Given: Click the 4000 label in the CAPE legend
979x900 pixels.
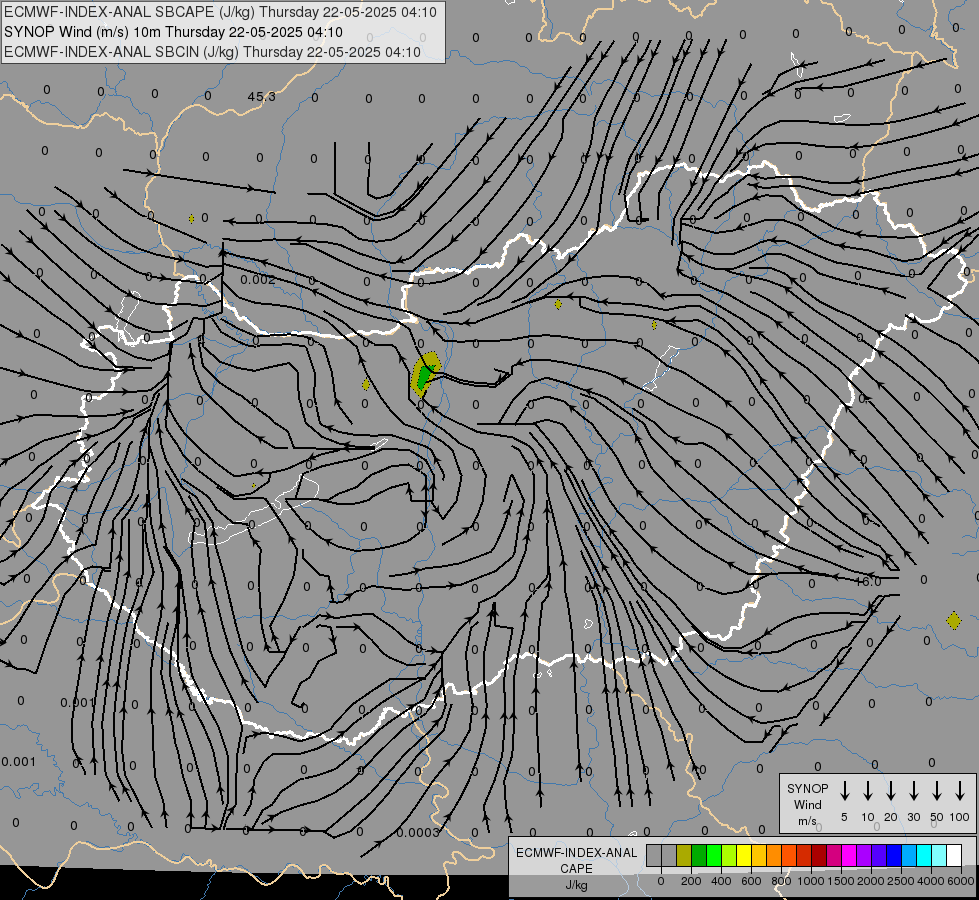Looking at the screenshot, I should [x=931, y=881].
